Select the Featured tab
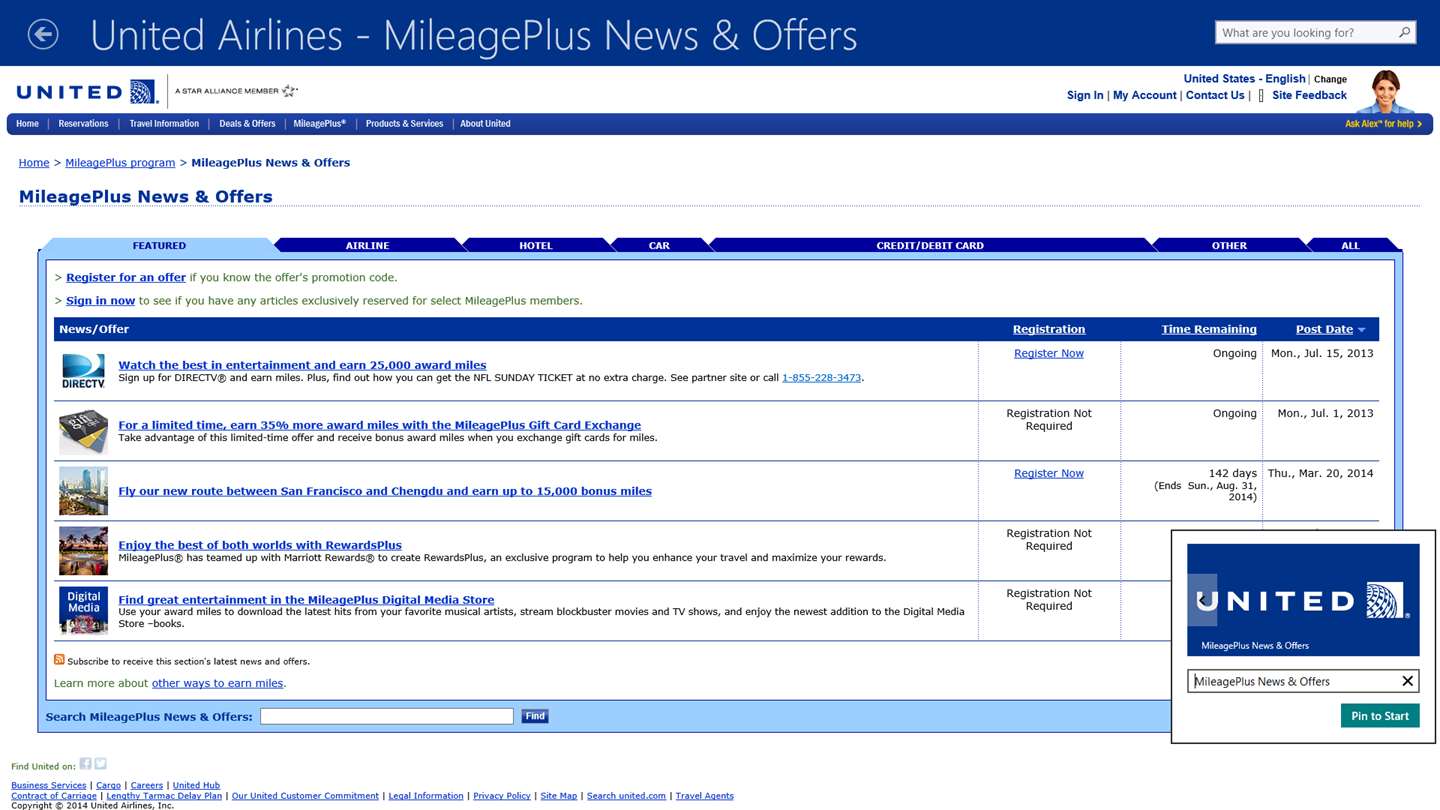Viewport: 1440px width, 810px height. click(x=159, y=245)
